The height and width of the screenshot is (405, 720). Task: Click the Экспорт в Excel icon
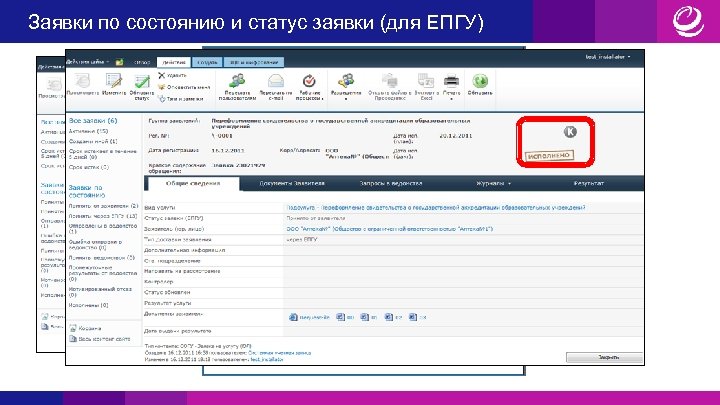[x=426, y=81]
